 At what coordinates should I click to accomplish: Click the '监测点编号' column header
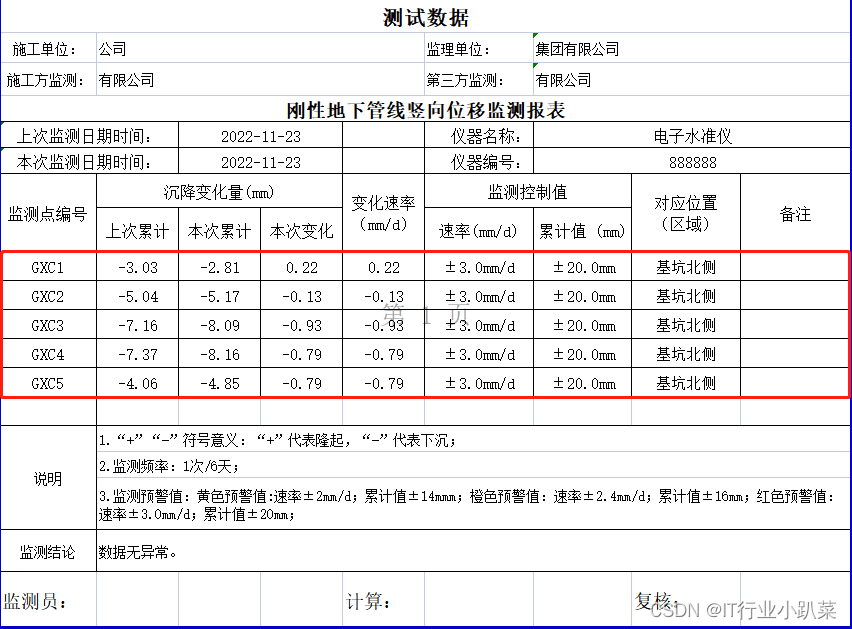48,213
